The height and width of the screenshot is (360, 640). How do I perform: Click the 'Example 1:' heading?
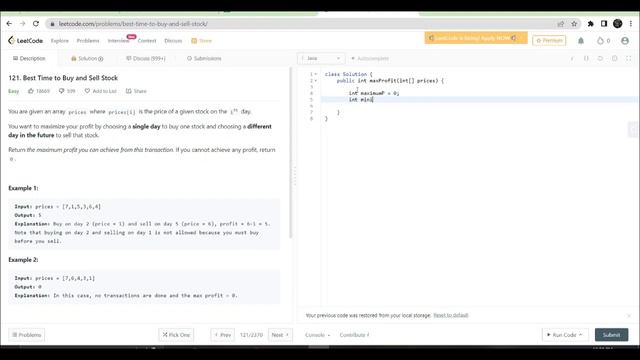(23, 188)
